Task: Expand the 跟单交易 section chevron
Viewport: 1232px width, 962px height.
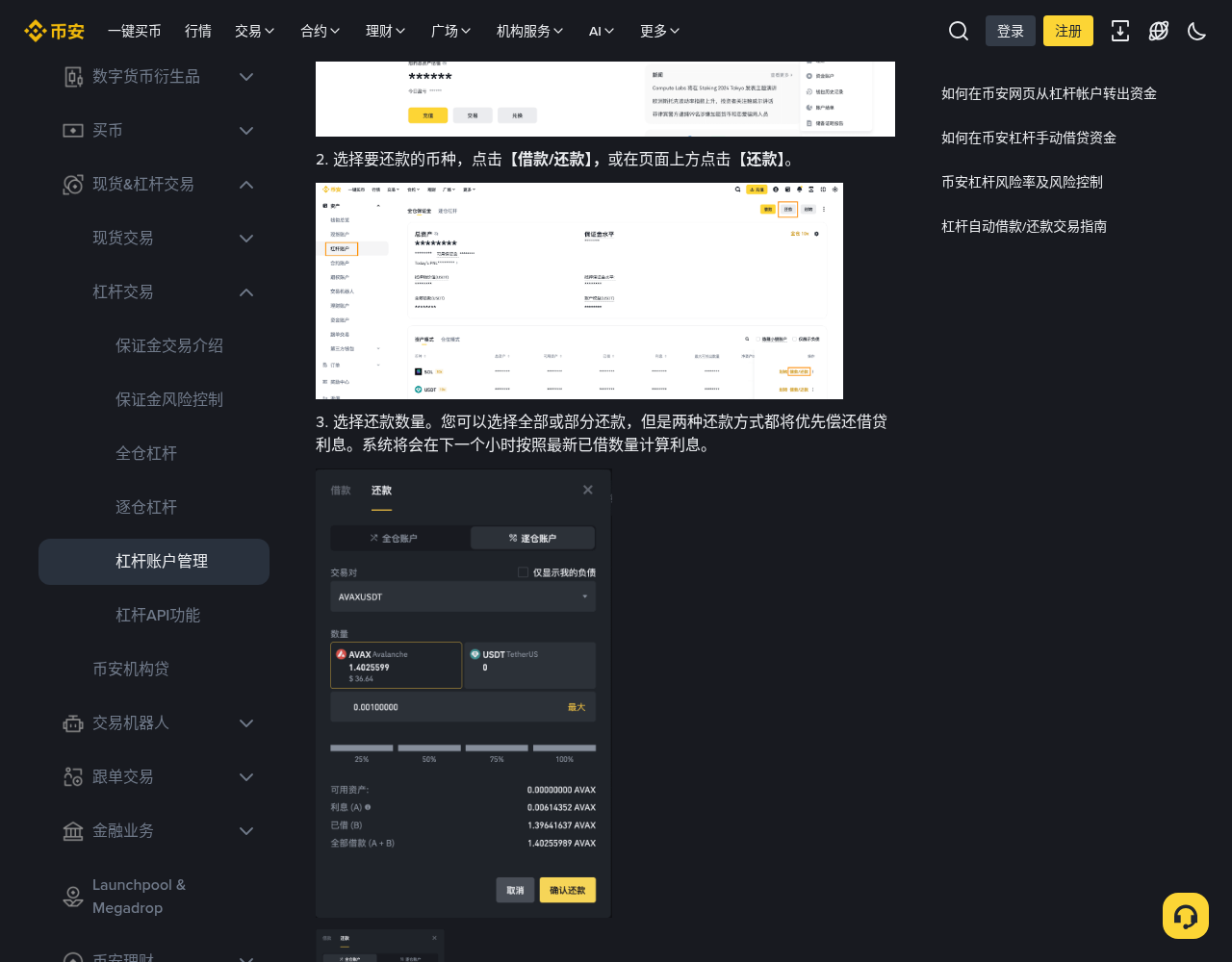Action: 246,777
